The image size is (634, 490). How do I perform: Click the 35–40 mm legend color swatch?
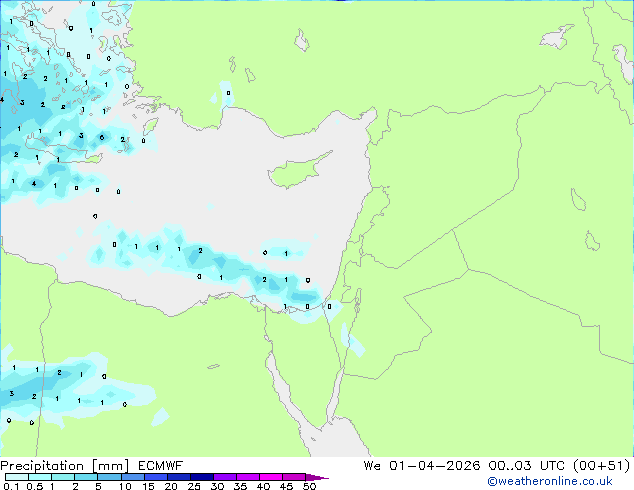[x=248, y=477]
